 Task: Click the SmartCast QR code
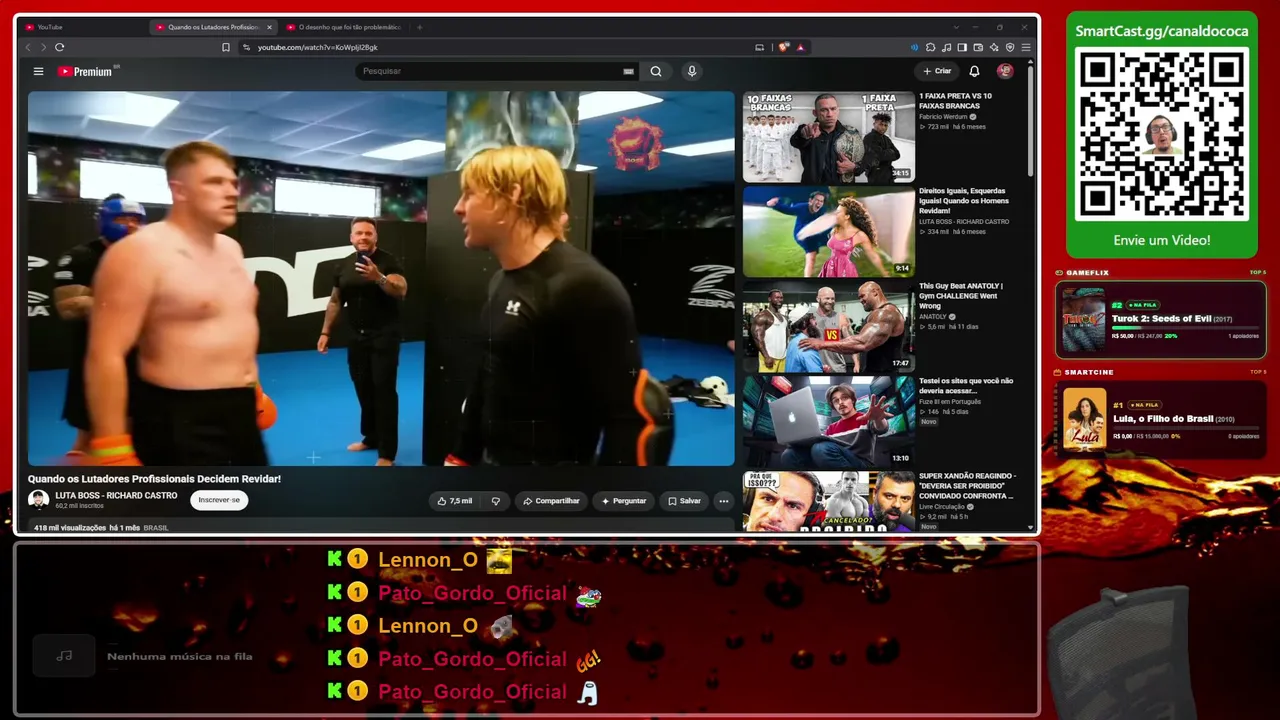pos(1162,134)
